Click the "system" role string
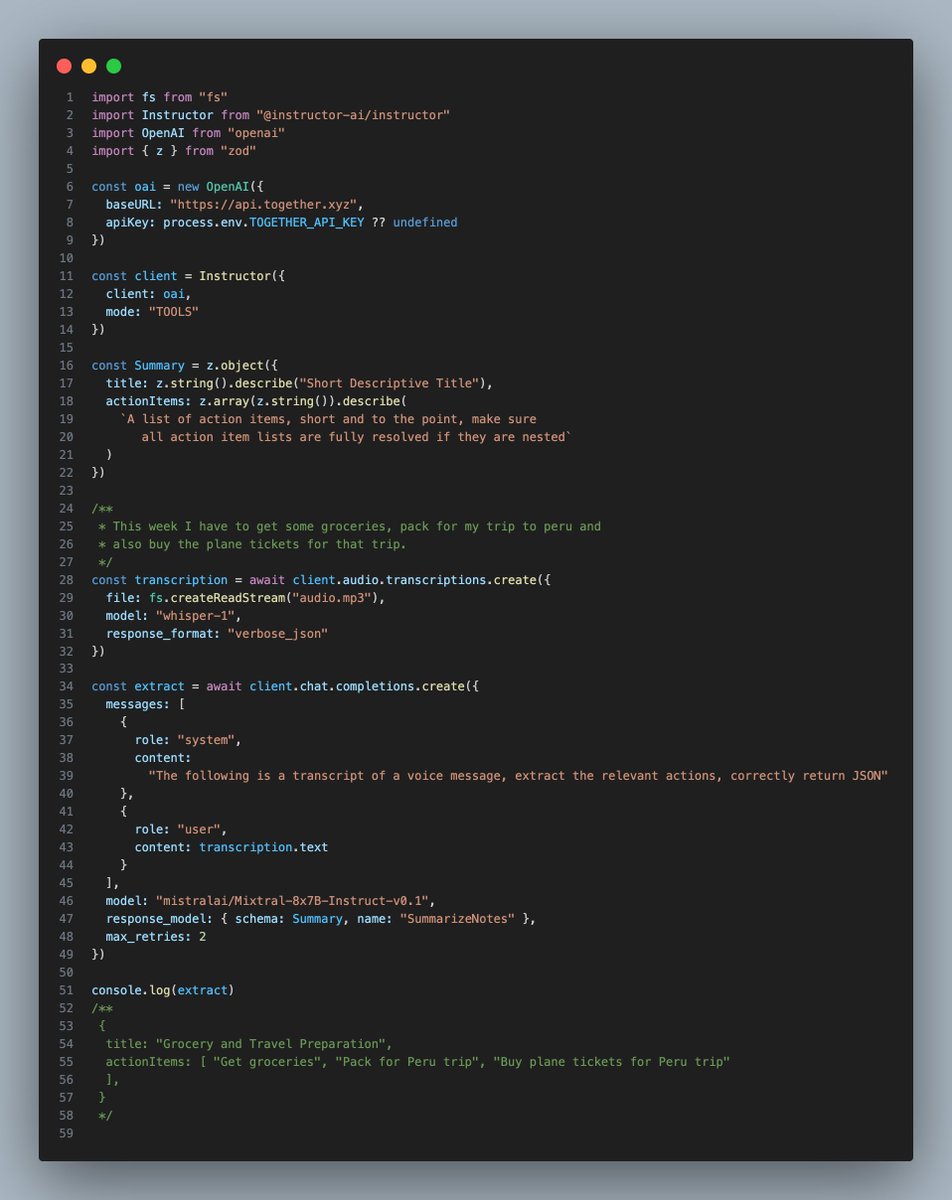This screenshot has height=1200, width=952. (206, 740)
